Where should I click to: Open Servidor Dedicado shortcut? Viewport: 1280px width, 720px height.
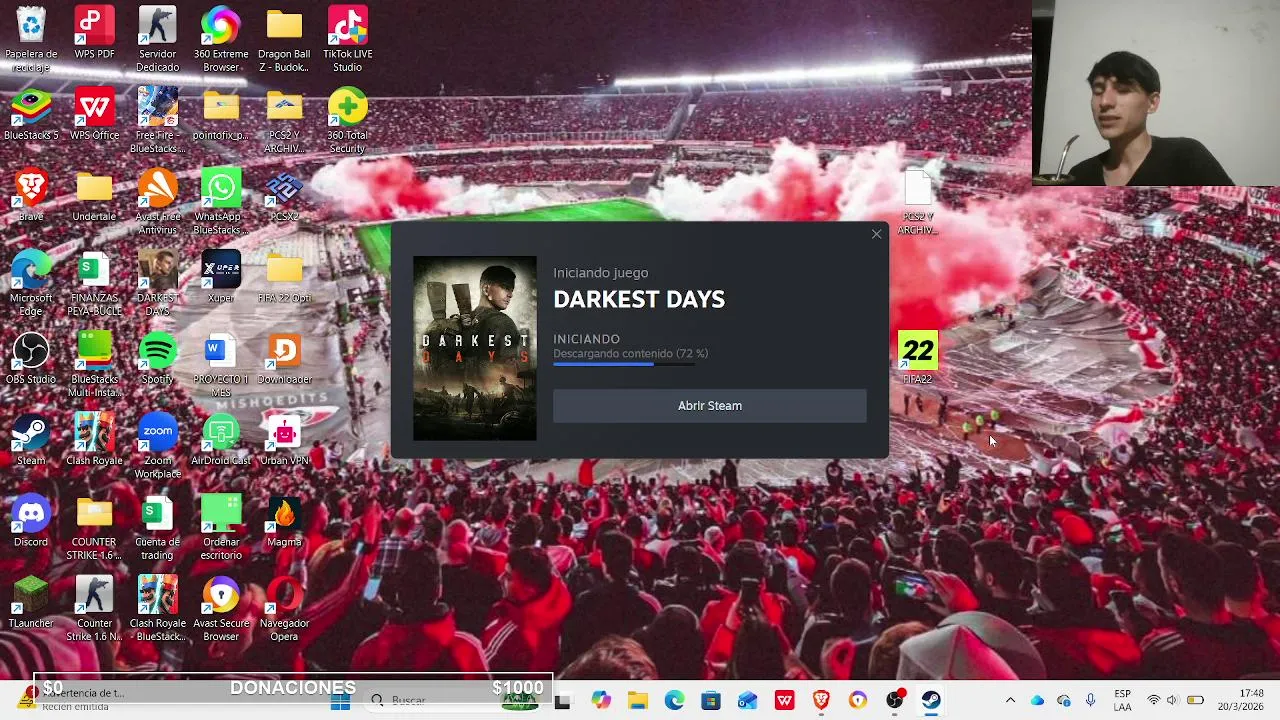coord(157,38)
